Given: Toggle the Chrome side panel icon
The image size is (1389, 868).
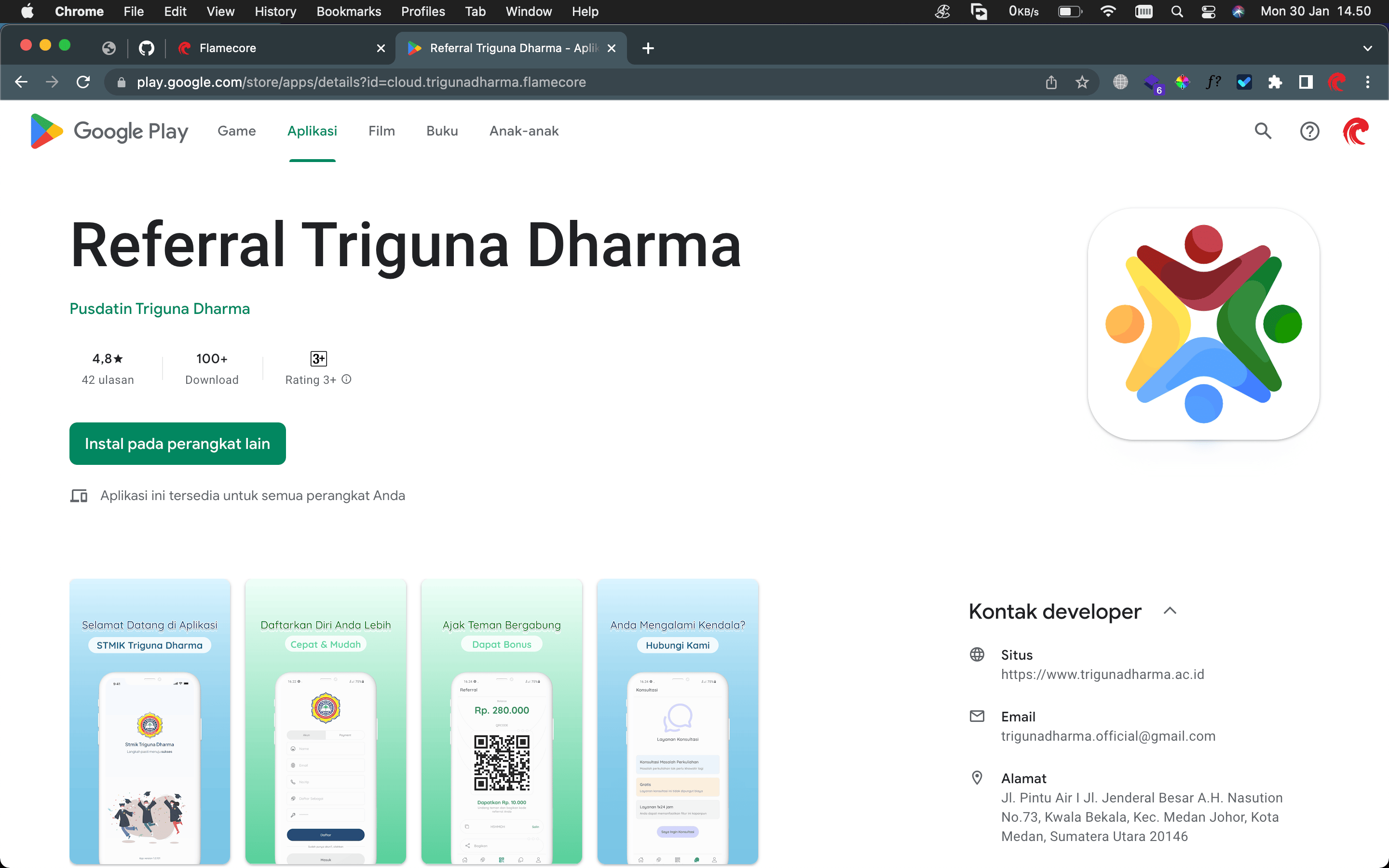Looking at the screenshot, I should pyautogui.click(x=1306, y=82).
